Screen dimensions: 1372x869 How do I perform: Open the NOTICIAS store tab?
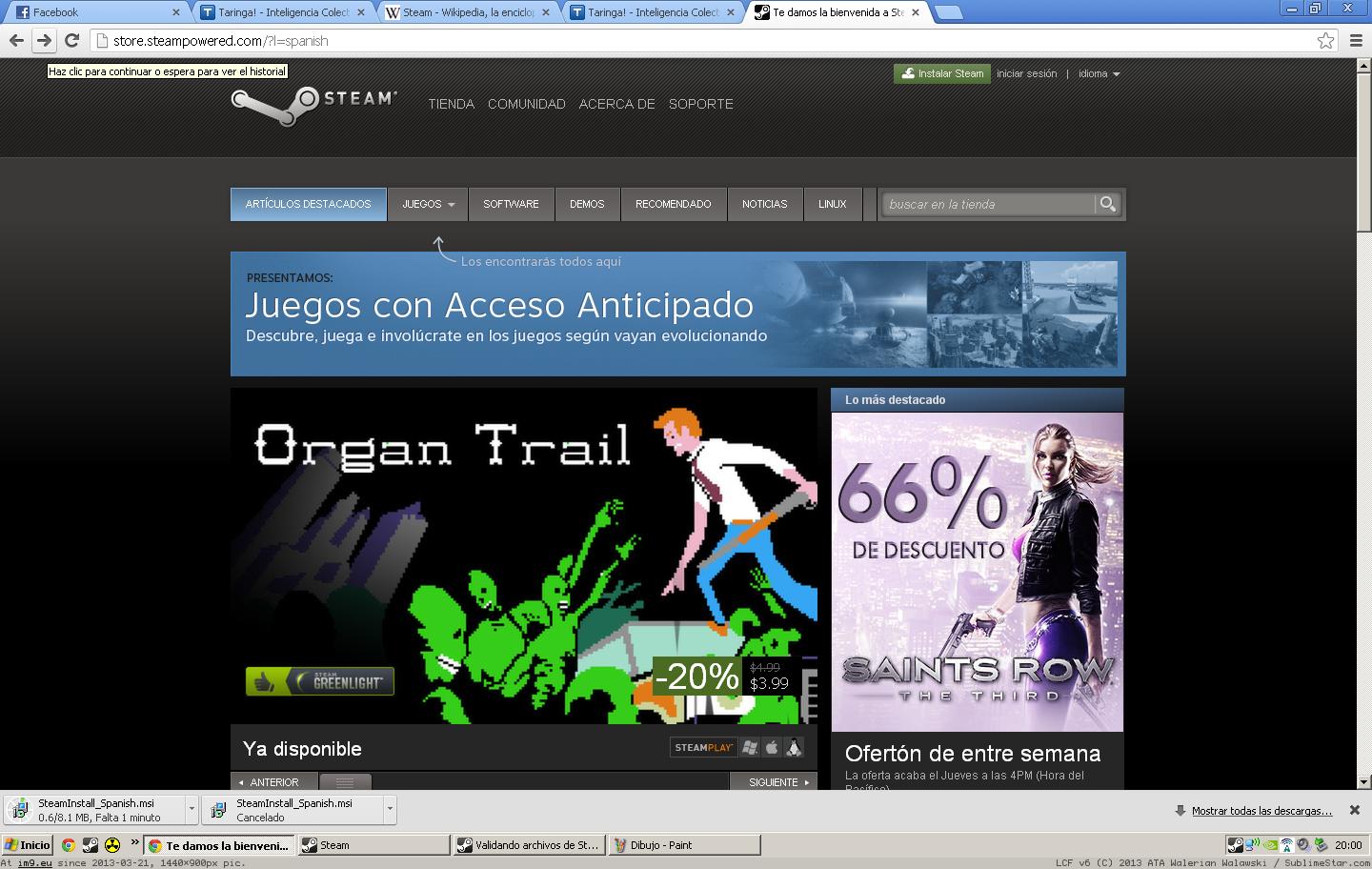tap(765, 204)
